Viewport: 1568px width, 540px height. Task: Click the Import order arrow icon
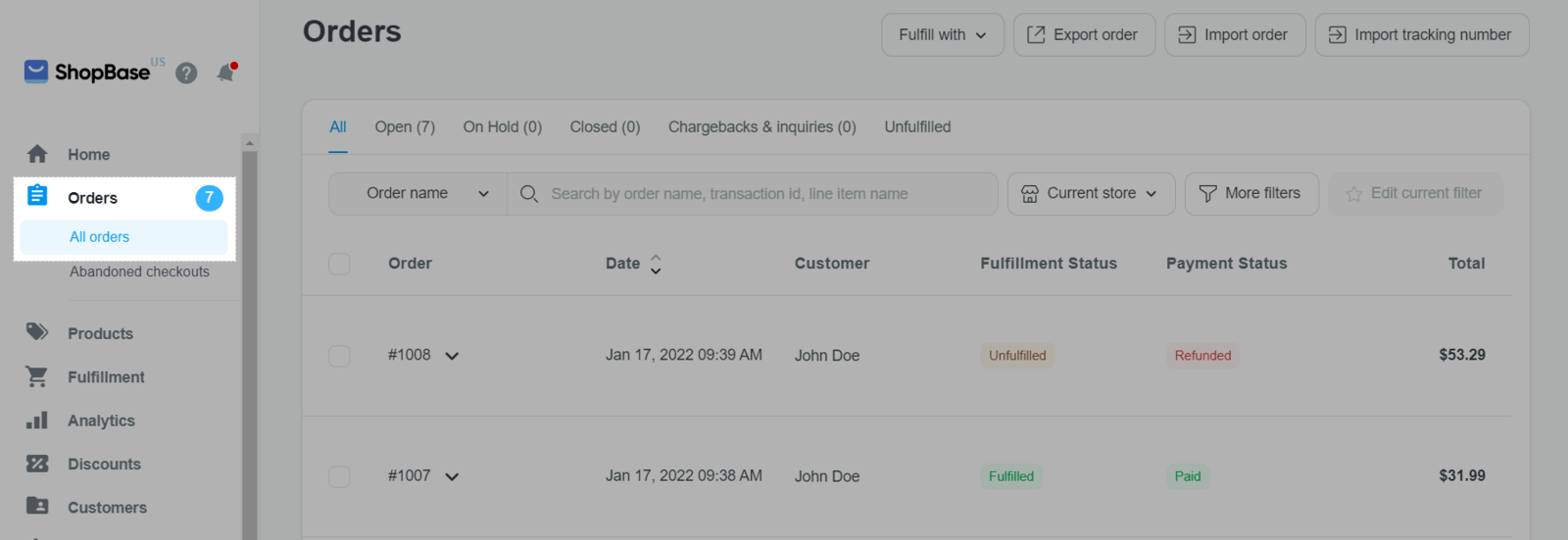[1187, 35]
